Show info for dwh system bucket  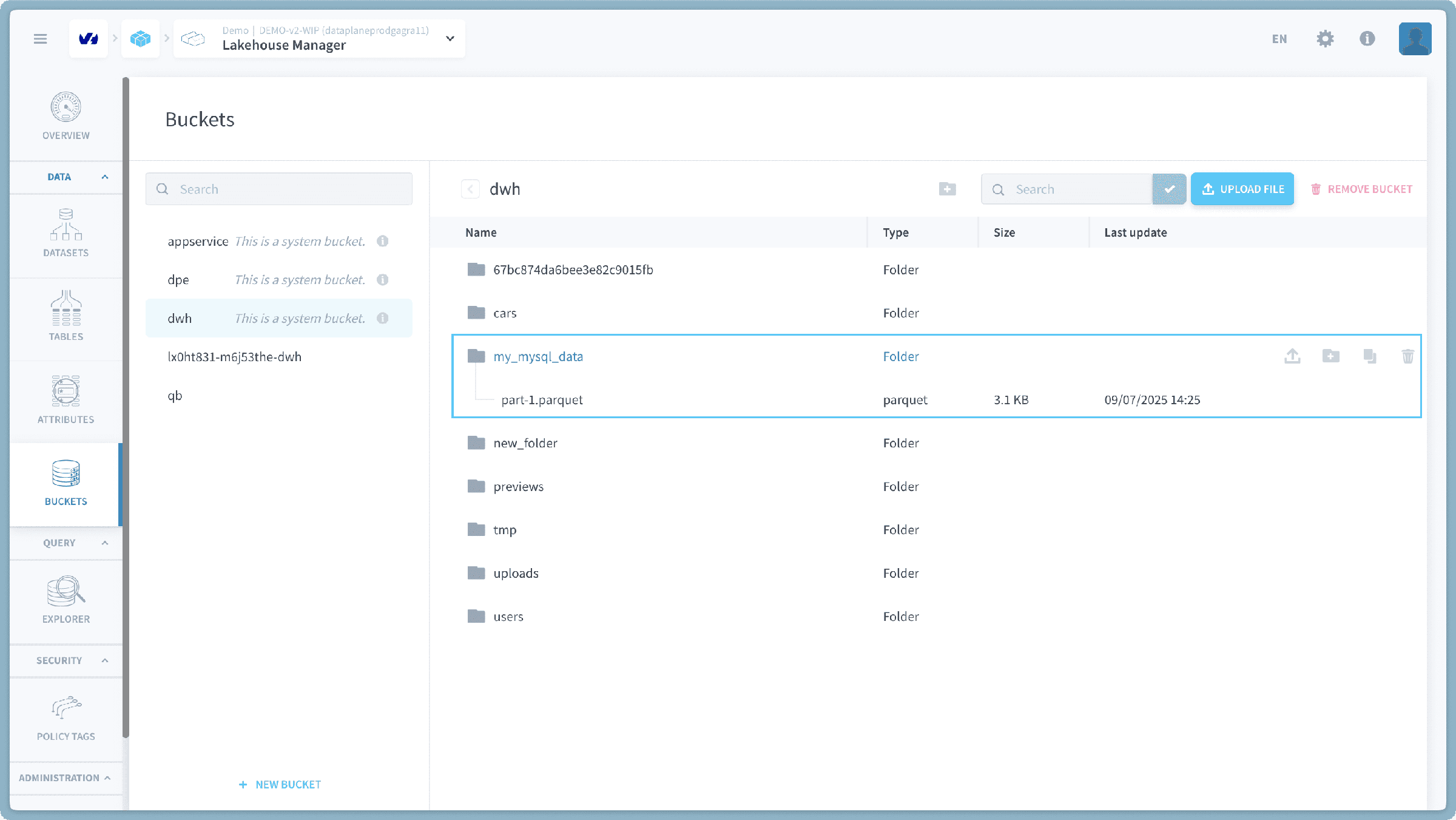point(383,319)
